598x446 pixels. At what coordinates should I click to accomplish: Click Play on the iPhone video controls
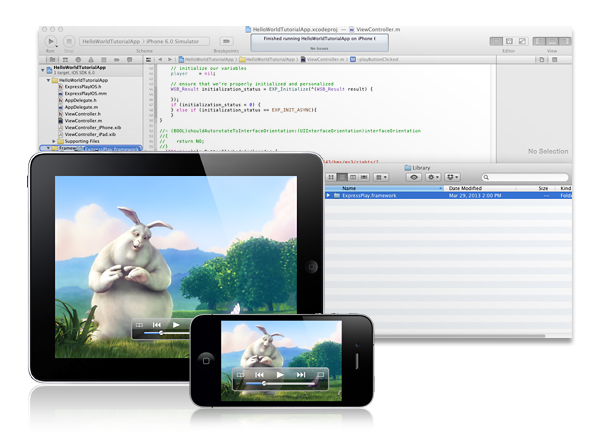click(x=280, y=375)
